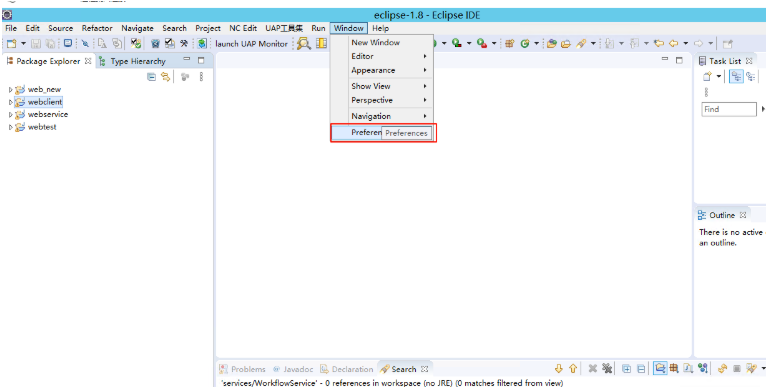Click the External Tools run icon
The width and height of the screenshot is (770, 388).
coord(482,43)
